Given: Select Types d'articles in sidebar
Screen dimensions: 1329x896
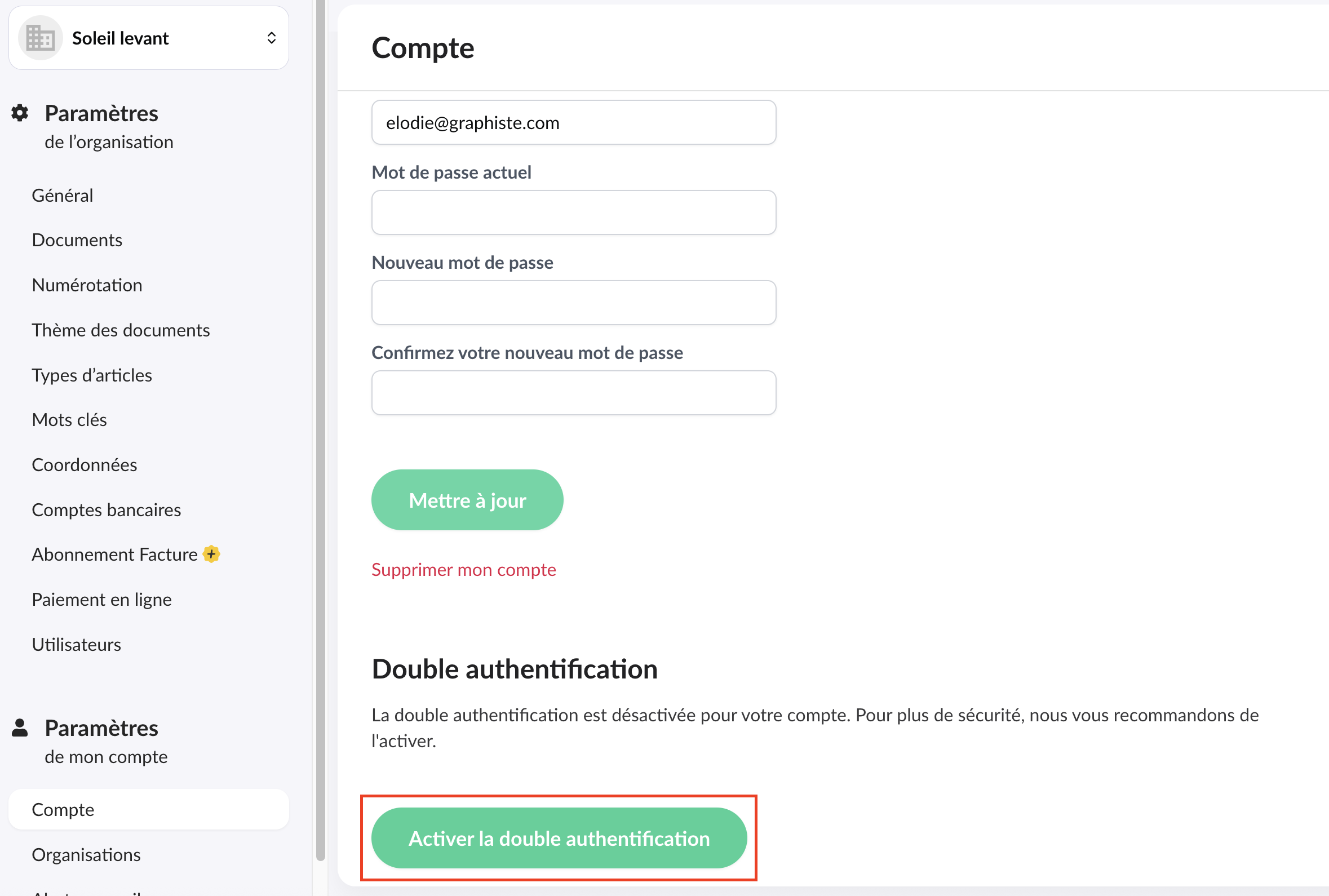Looking at the screenshot, I should (x=92, y=375).
